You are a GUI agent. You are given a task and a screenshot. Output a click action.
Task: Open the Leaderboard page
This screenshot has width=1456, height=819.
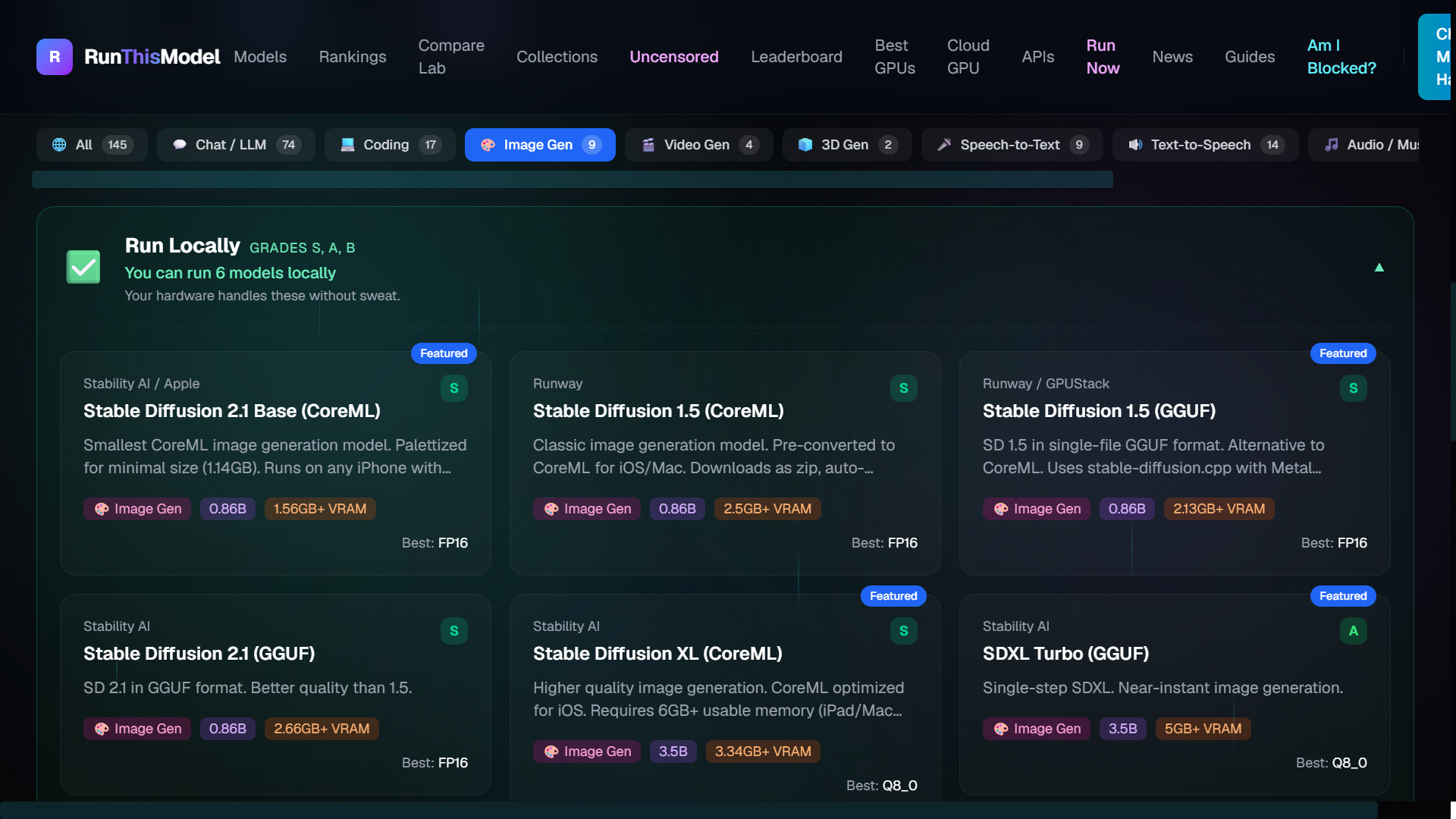pos(796,57)
